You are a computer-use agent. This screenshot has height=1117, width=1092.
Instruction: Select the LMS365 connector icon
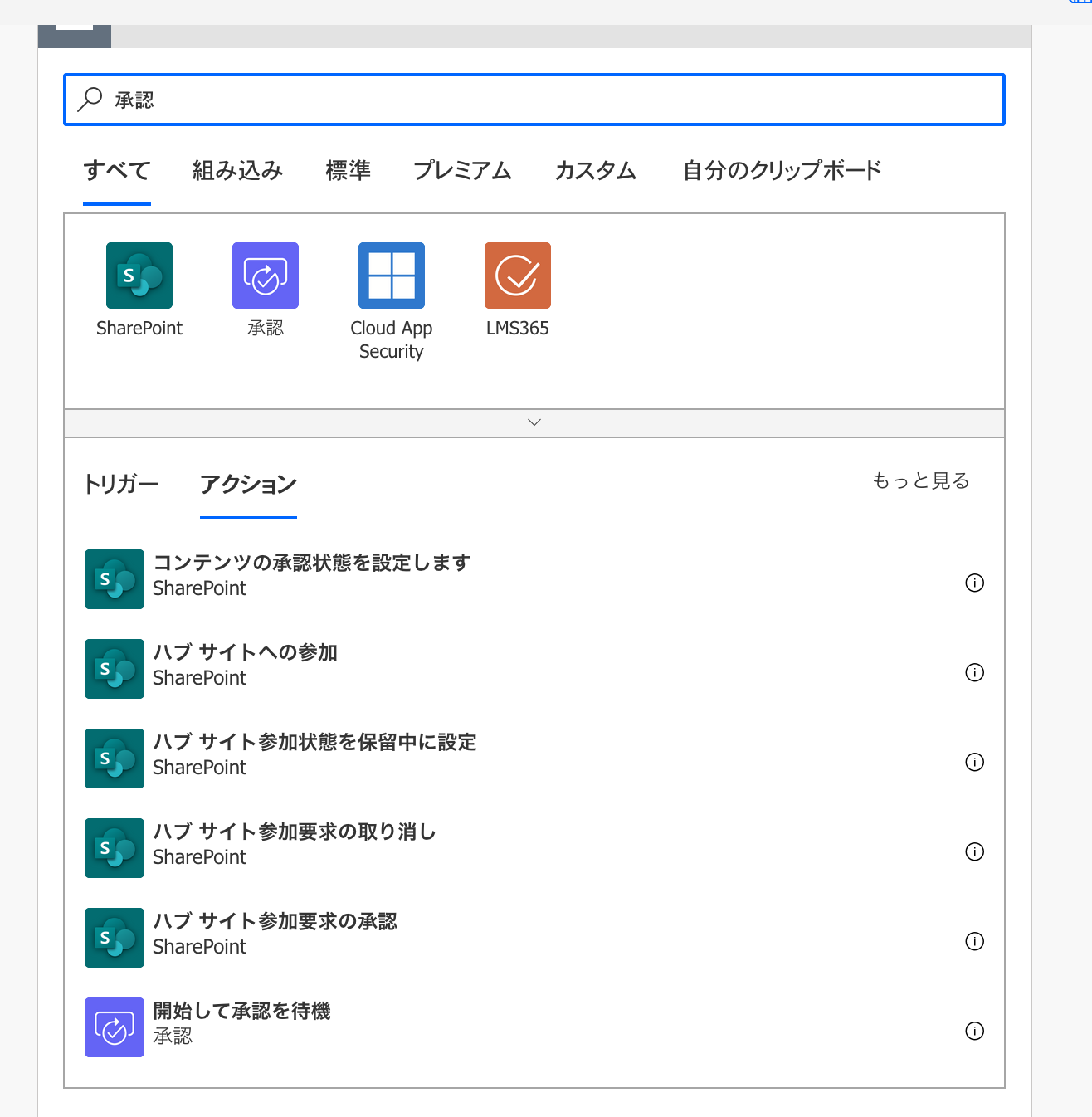[517, 275]
